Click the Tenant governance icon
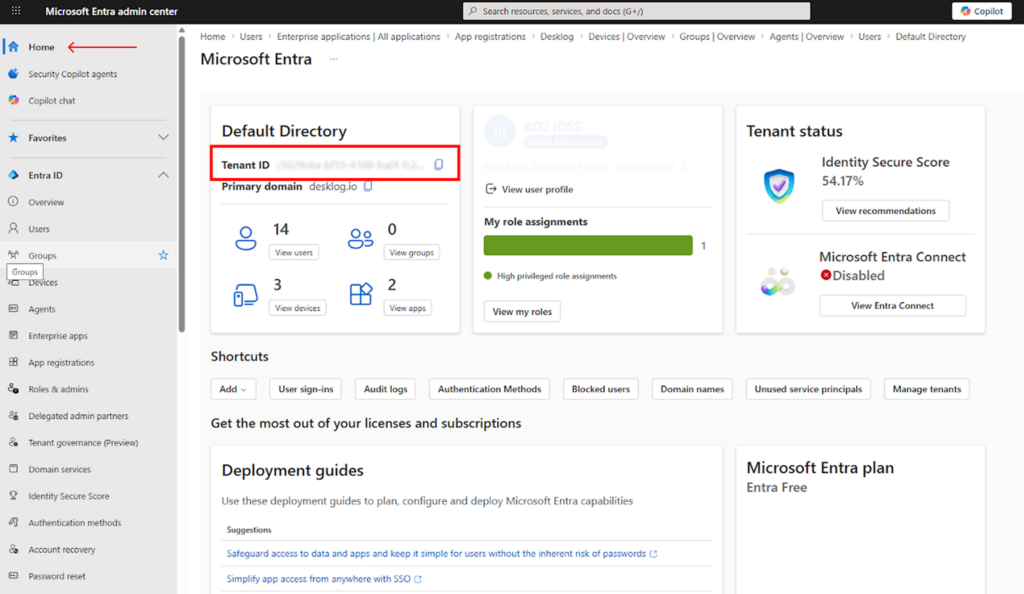The image size is (1024, 594). 13,443
